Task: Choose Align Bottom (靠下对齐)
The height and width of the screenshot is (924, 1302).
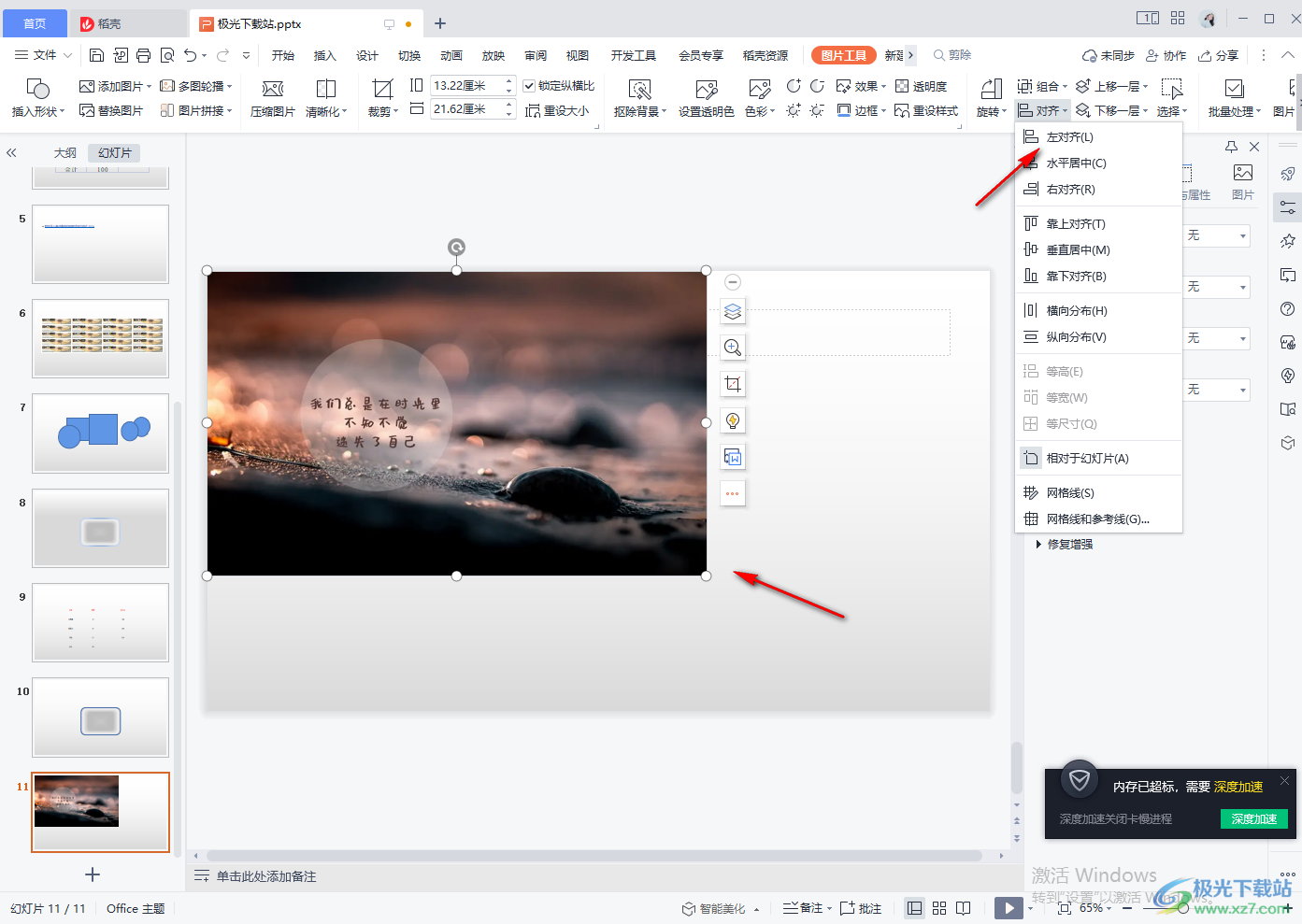Action: 1098,276
